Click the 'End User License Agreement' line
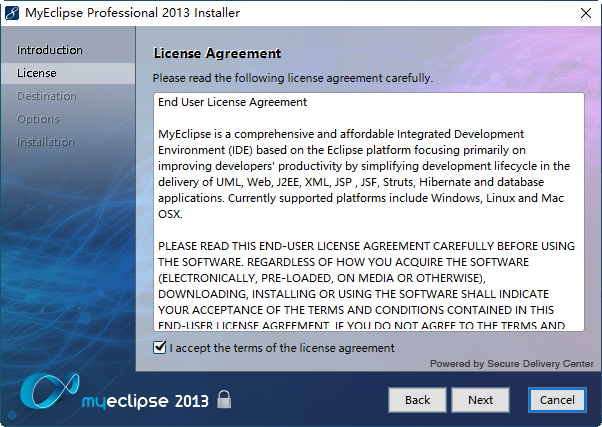602x427 pixels. point(232,102)
